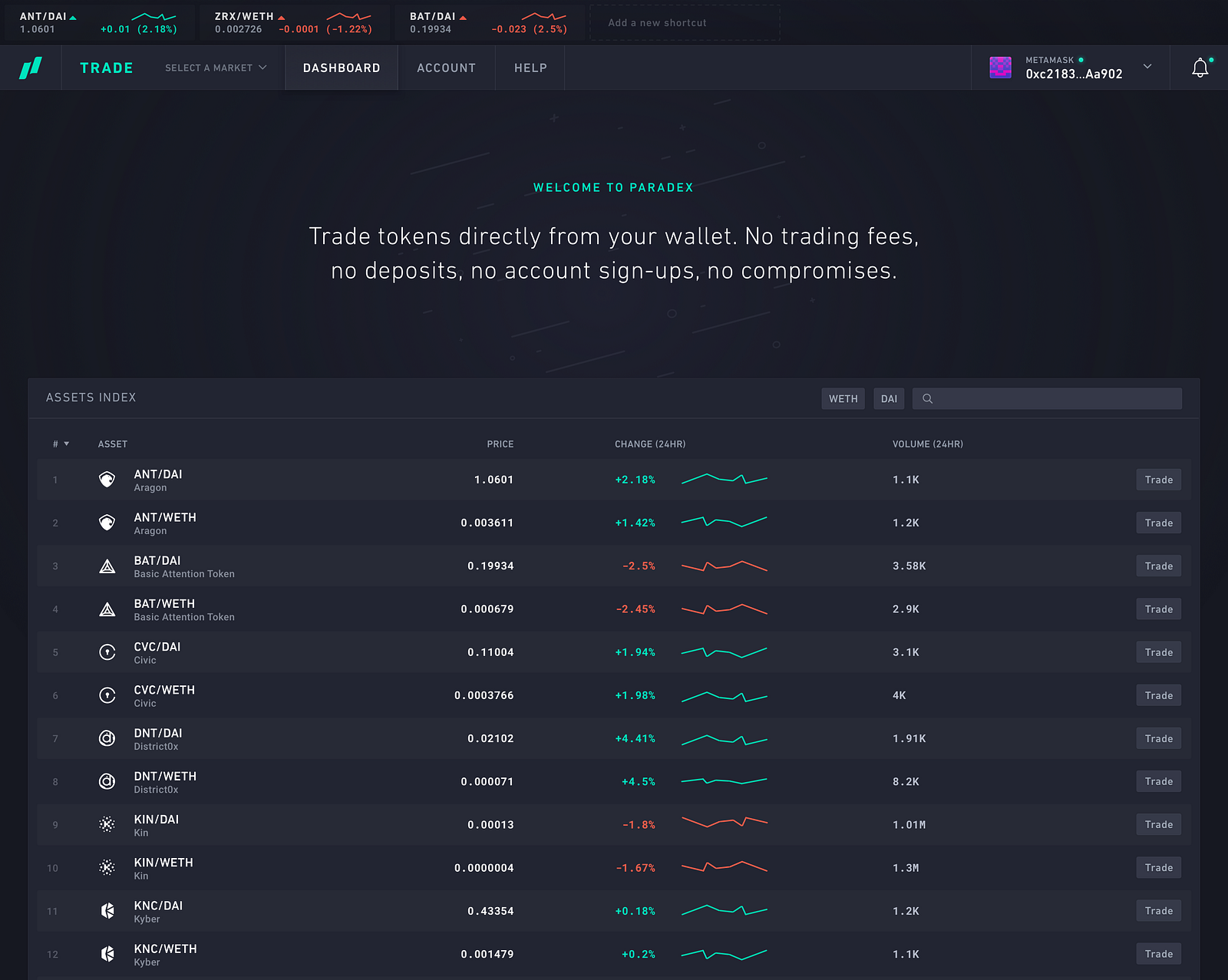Open the Account tab
This screenshot has height=980, width=1228.
(x=446, y=68)
